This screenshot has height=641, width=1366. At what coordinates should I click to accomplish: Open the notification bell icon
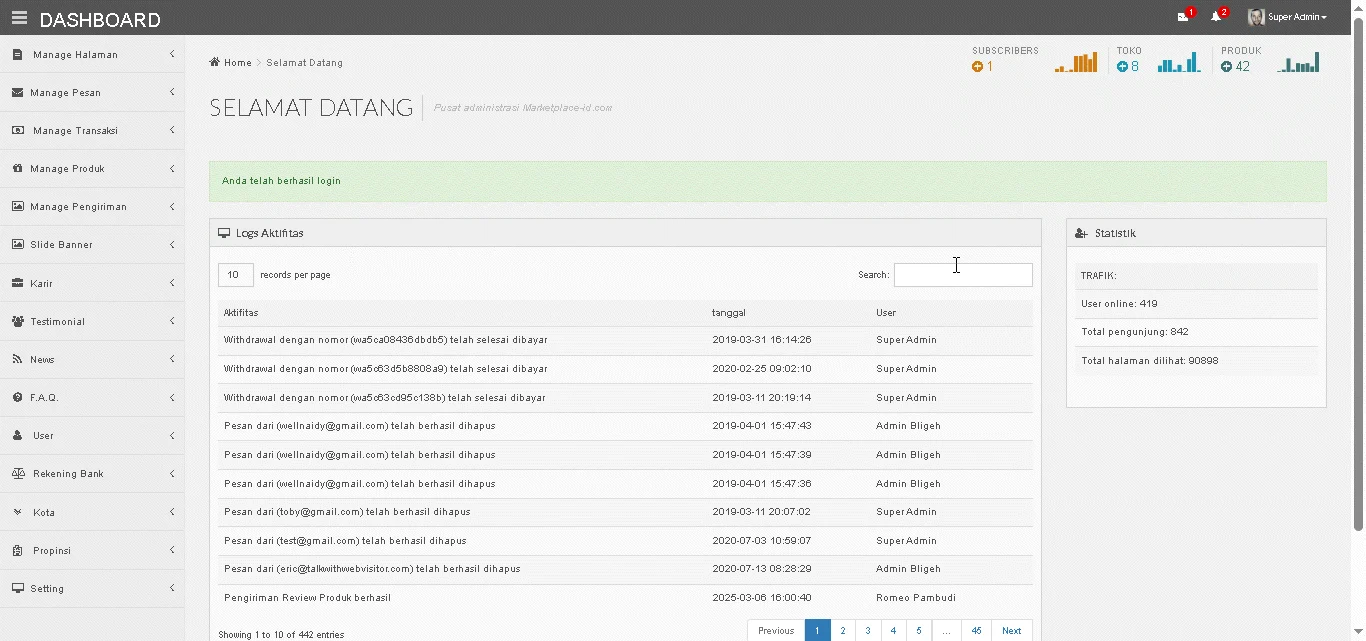tap(1216, 17)
